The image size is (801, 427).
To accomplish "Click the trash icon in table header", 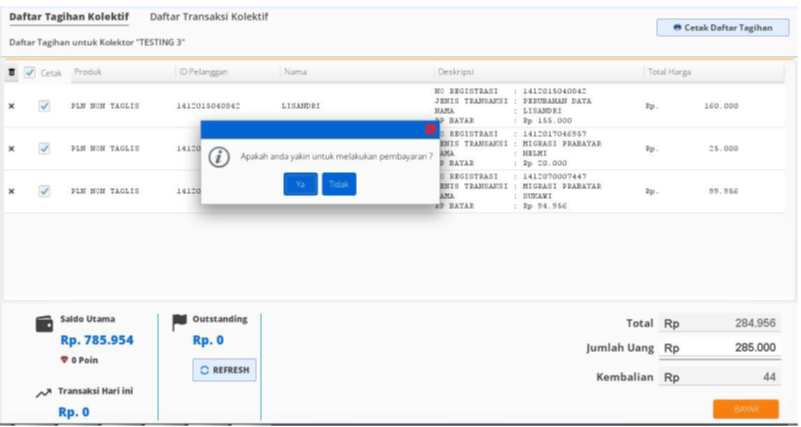I will click(12, 73).
